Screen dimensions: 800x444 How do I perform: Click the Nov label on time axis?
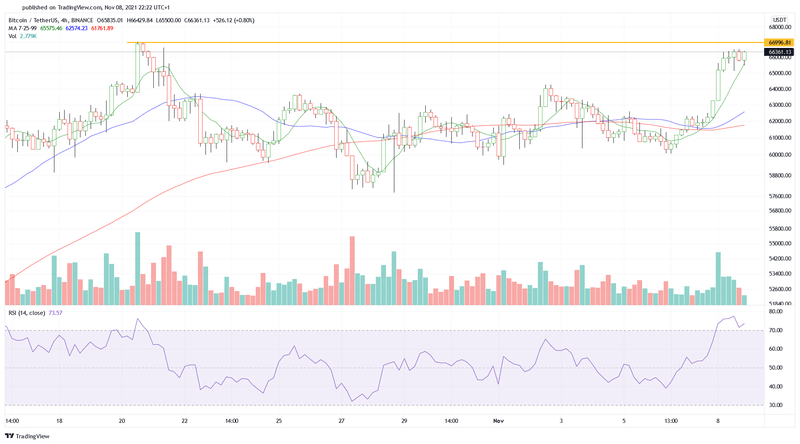pyautogui.click(x=498, y=421)
